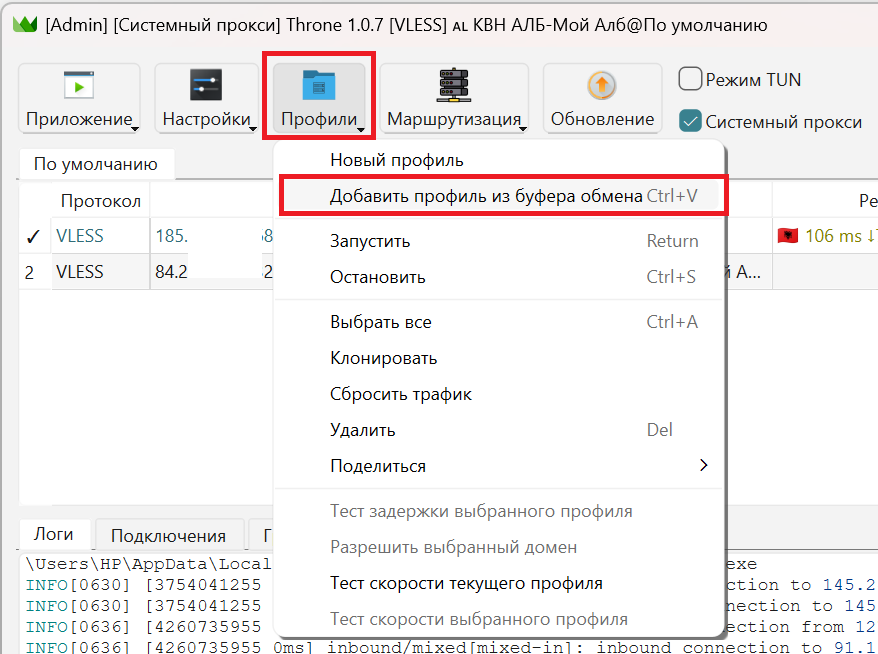Click Сбросить трафик menu entry
The height and width of the screenshot is (654, 878).
[400, 394]
